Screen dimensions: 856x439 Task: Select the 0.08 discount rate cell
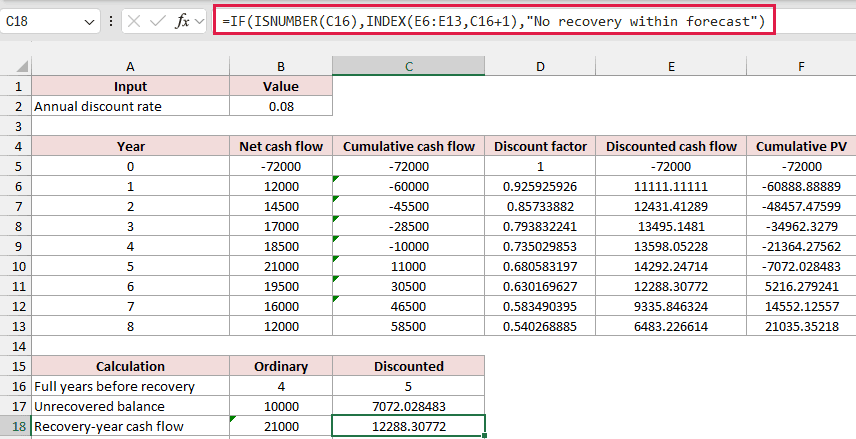[281, 106]
